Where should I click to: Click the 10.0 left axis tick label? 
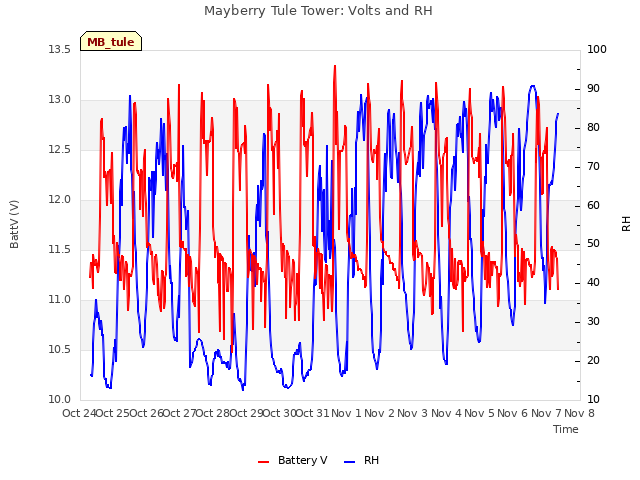[59, 400]
